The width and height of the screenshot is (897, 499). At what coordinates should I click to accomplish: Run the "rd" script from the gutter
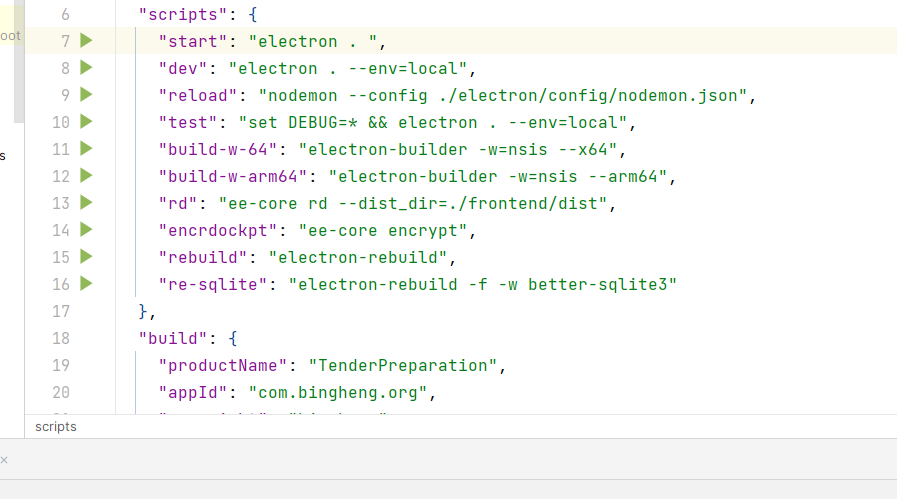pos(85,203)
